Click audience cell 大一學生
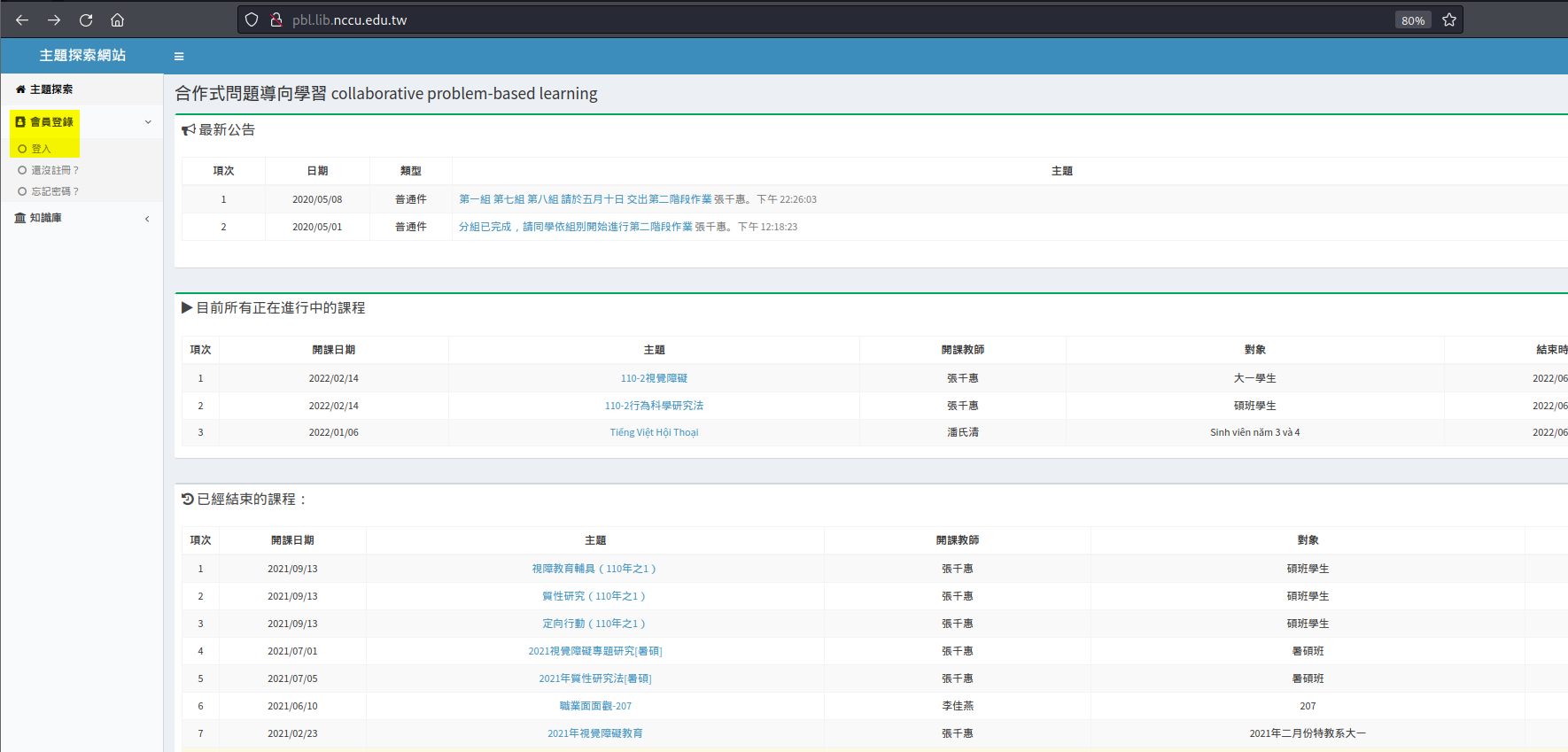The width and height of the screenshot is (1568, 752). point(1255,378)
